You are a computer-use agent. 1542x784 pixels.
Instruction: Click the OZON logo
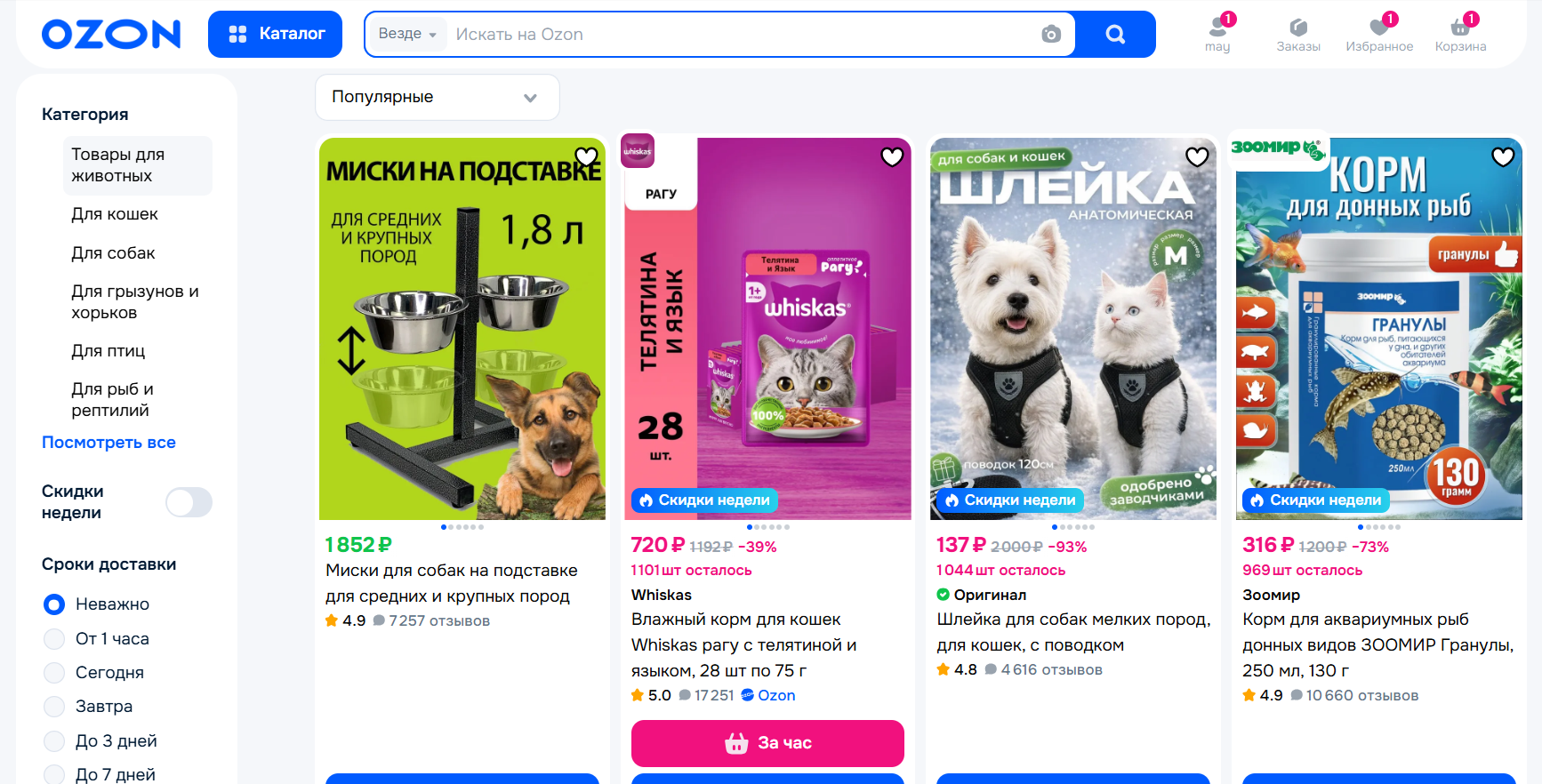tap(111, 34)
